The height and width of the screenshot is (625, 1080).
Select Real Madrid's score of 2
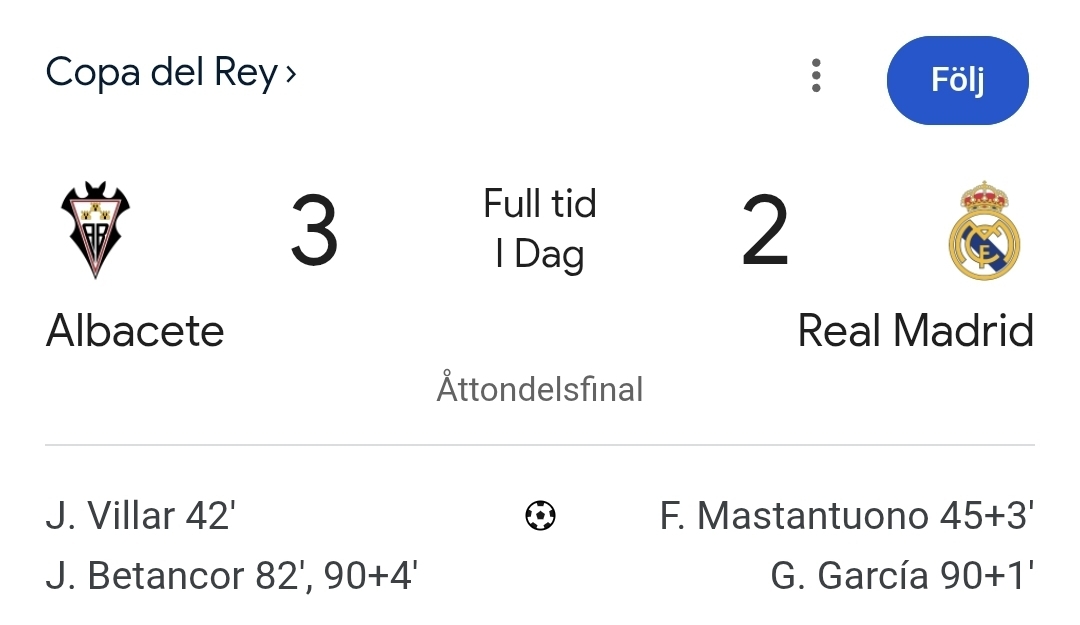[x=765, y=231]
